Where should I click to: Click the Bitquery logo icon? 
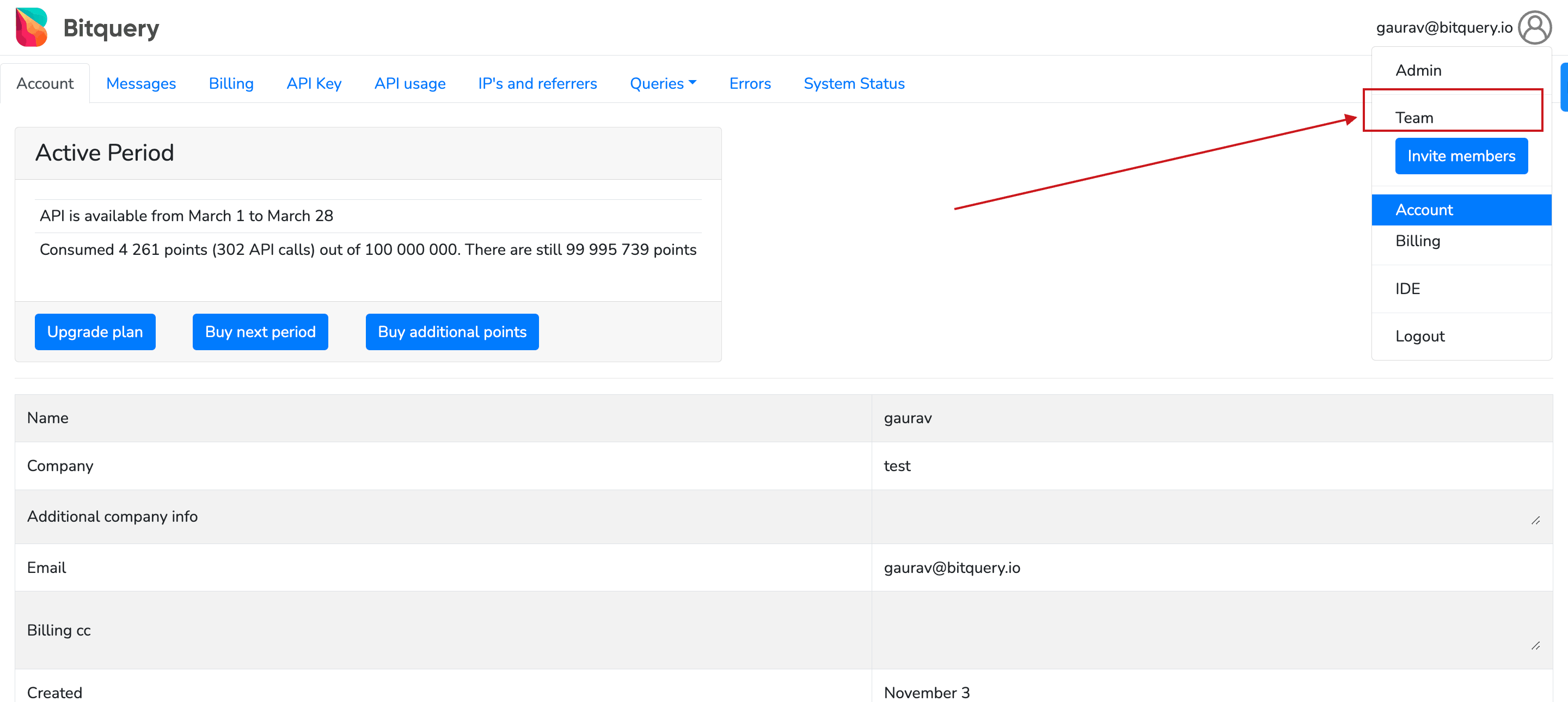pyautogui.click(x=32, y=27)
